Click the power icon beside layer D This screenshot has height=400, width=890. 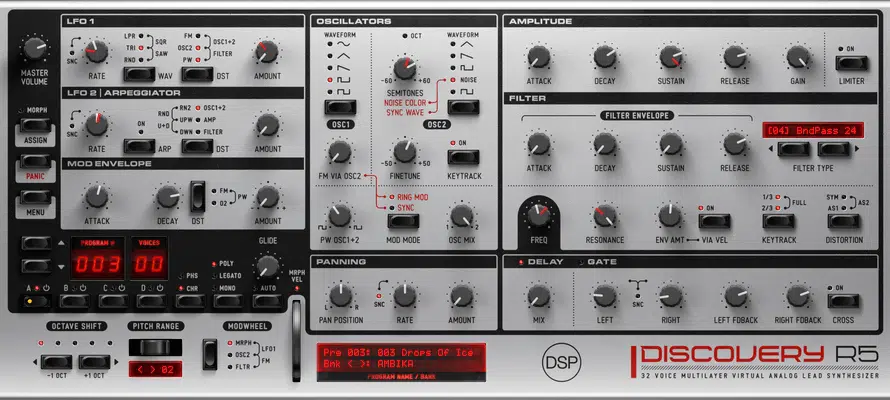click(160, 288)
